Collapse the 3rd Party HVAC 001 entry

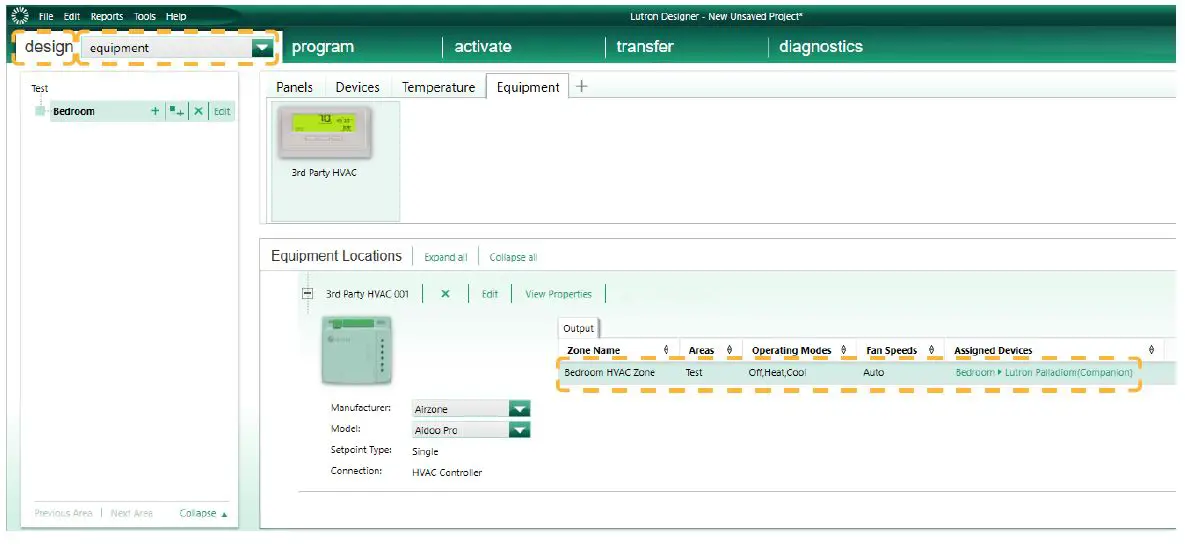click(308, 294)
